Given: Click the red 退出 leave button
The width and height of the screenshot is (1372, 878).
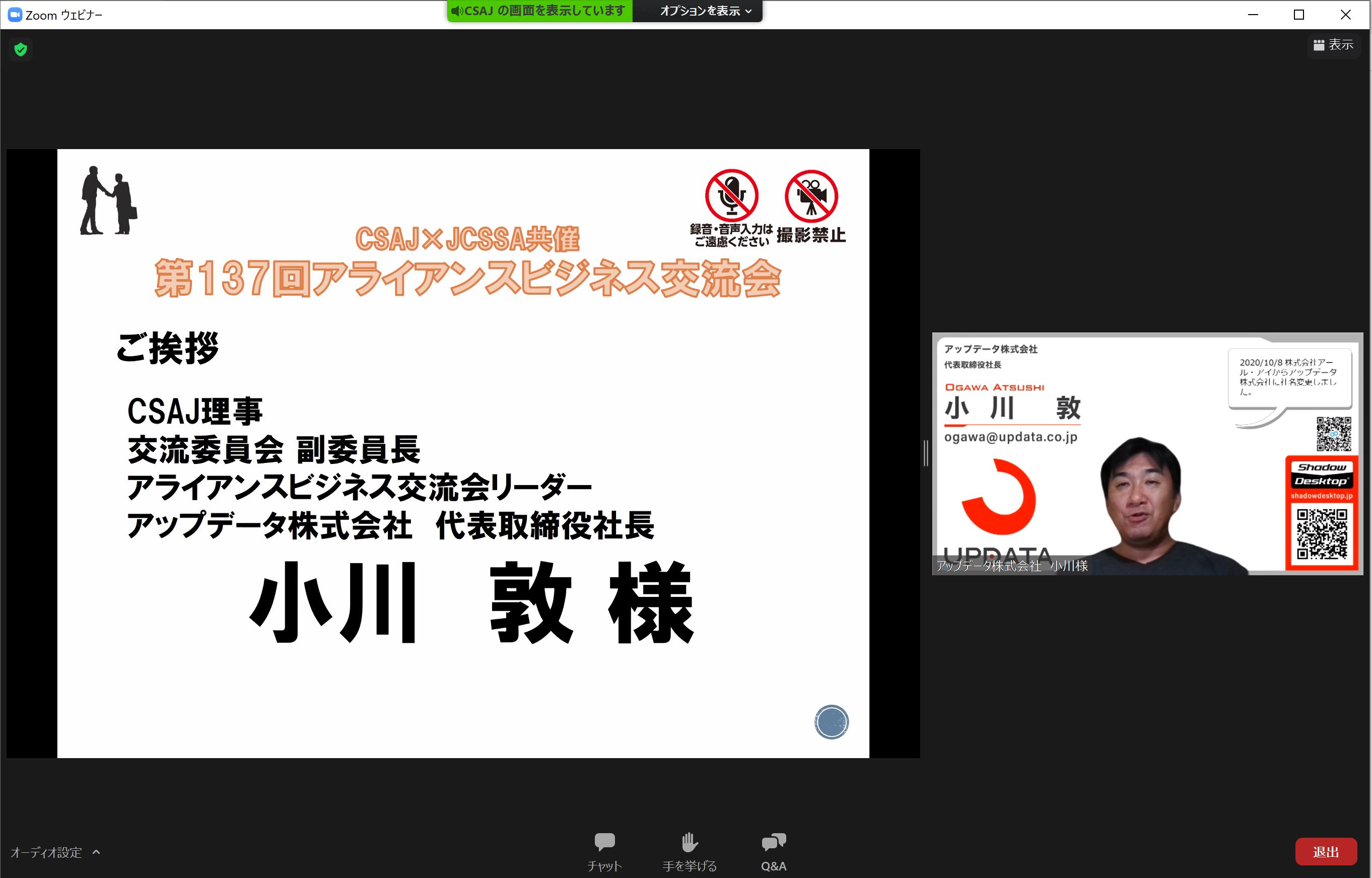Looking at the screenshot, I should click(1325, 852).
